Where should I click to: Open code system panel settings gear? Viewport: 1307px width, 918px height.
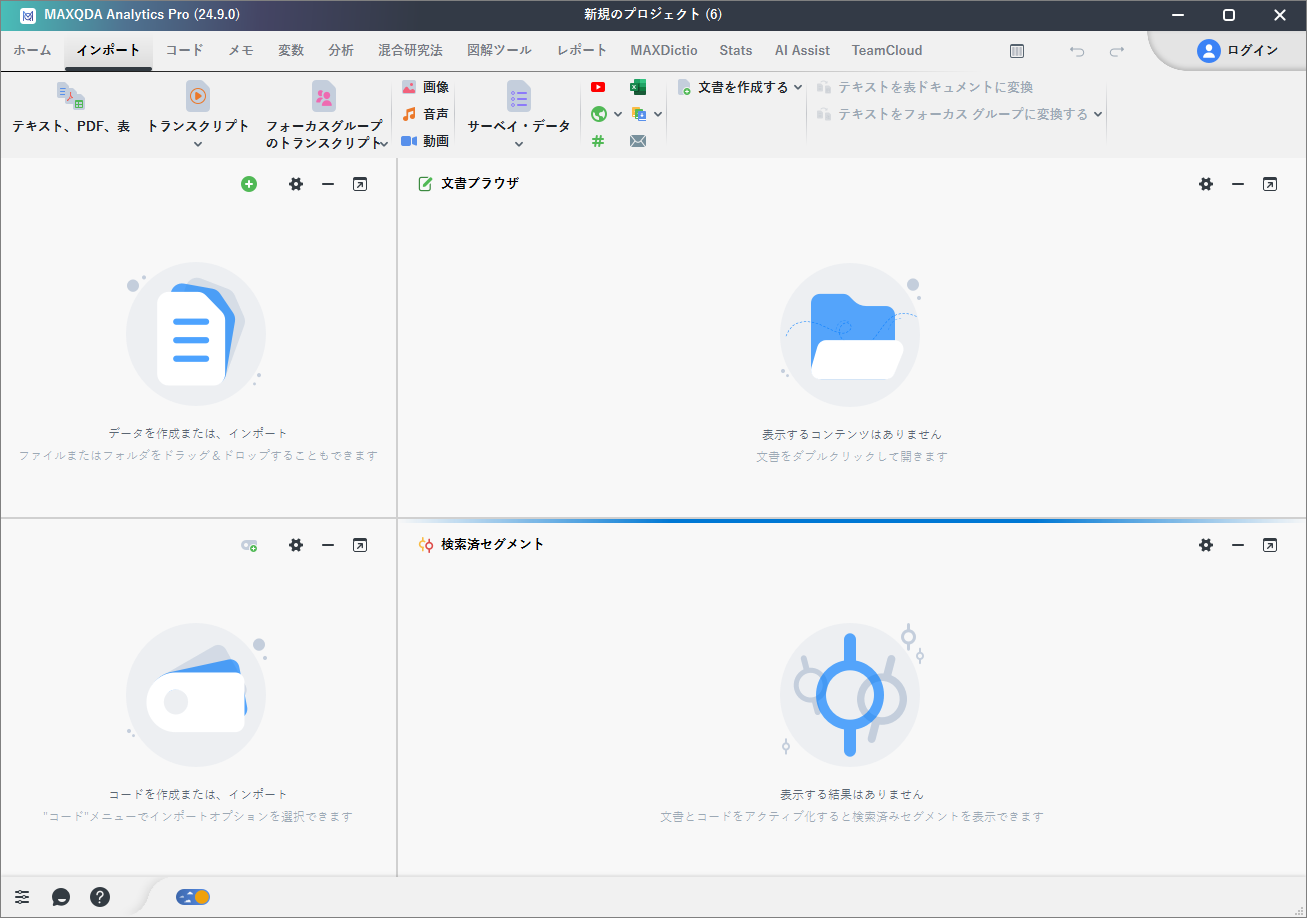(x=296, y=545)
